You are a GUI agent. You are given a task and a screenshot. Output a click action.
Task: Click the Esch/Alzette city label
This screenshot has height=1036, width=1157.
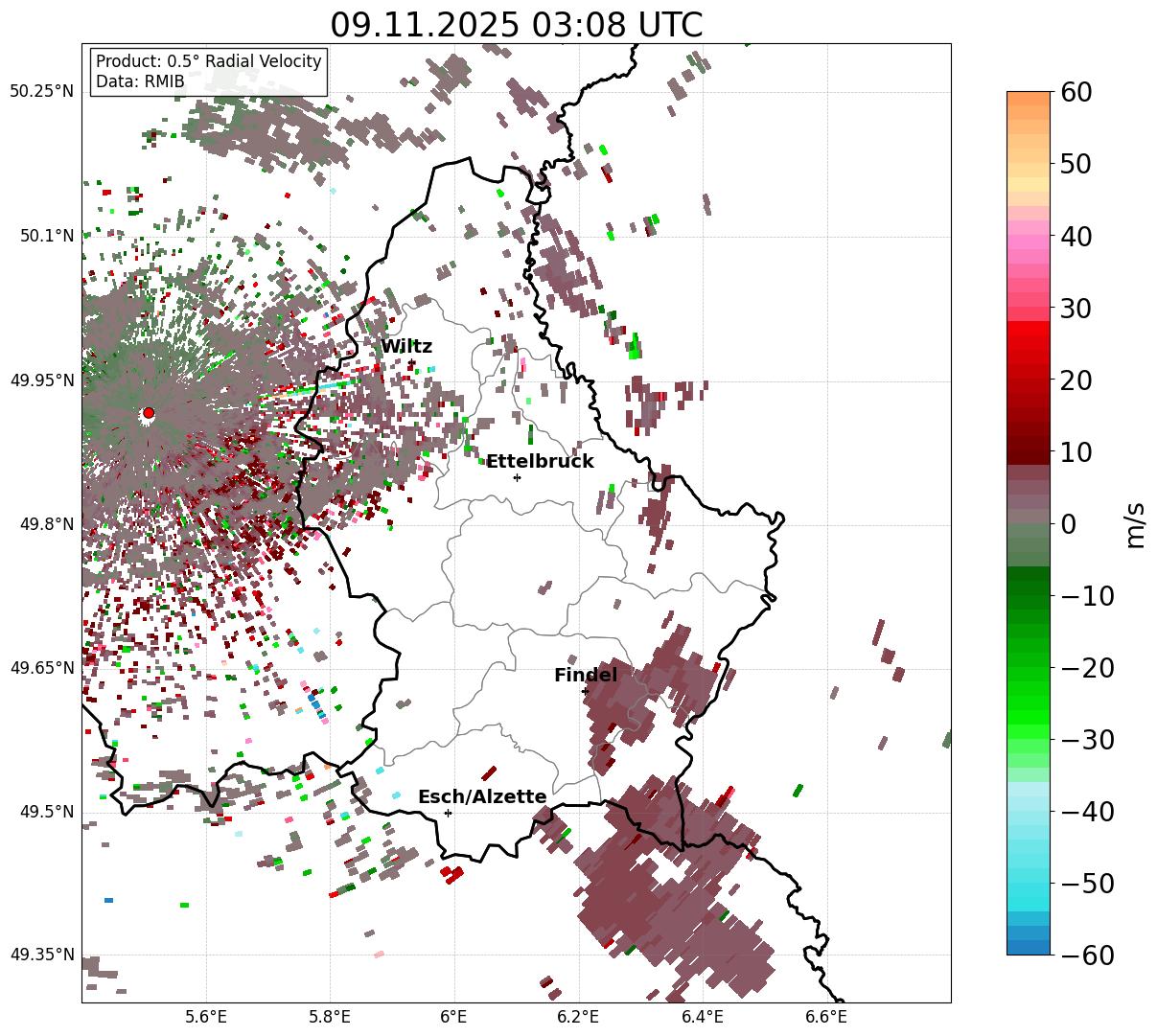[482, 796]
